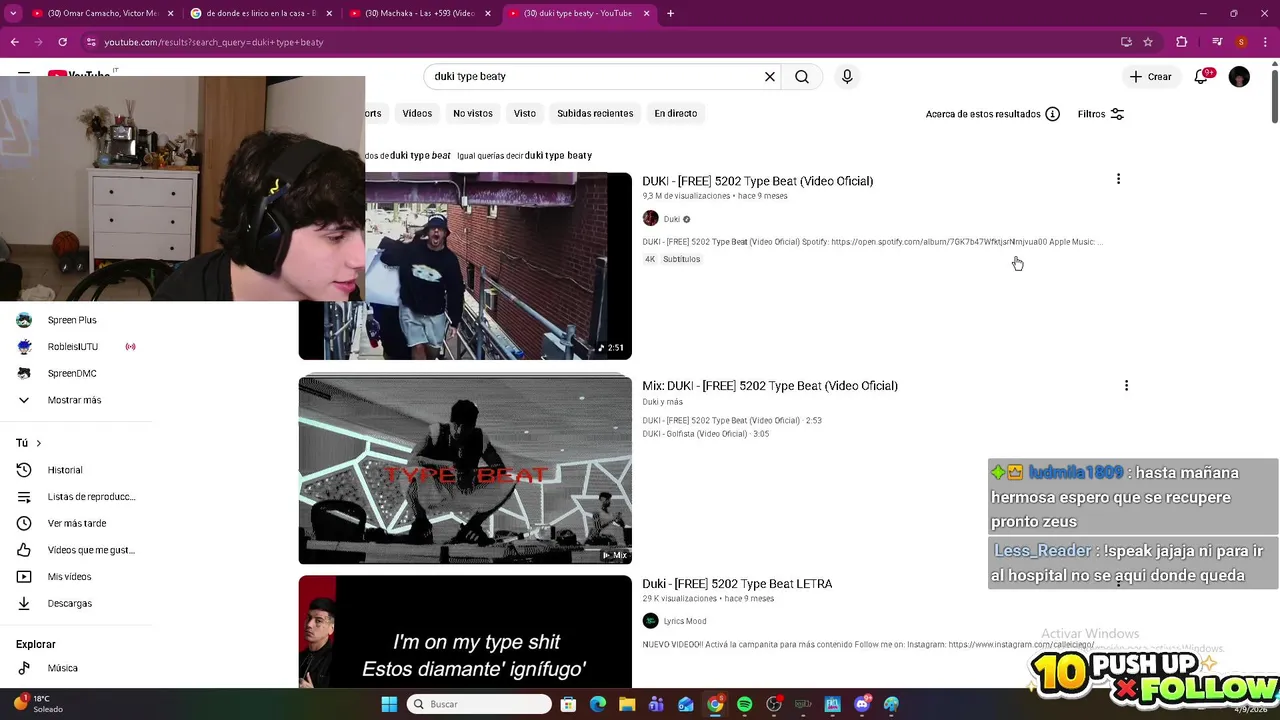Open the browser extensions puzzle icon
1280x720 pixels.
[1181, 42]
